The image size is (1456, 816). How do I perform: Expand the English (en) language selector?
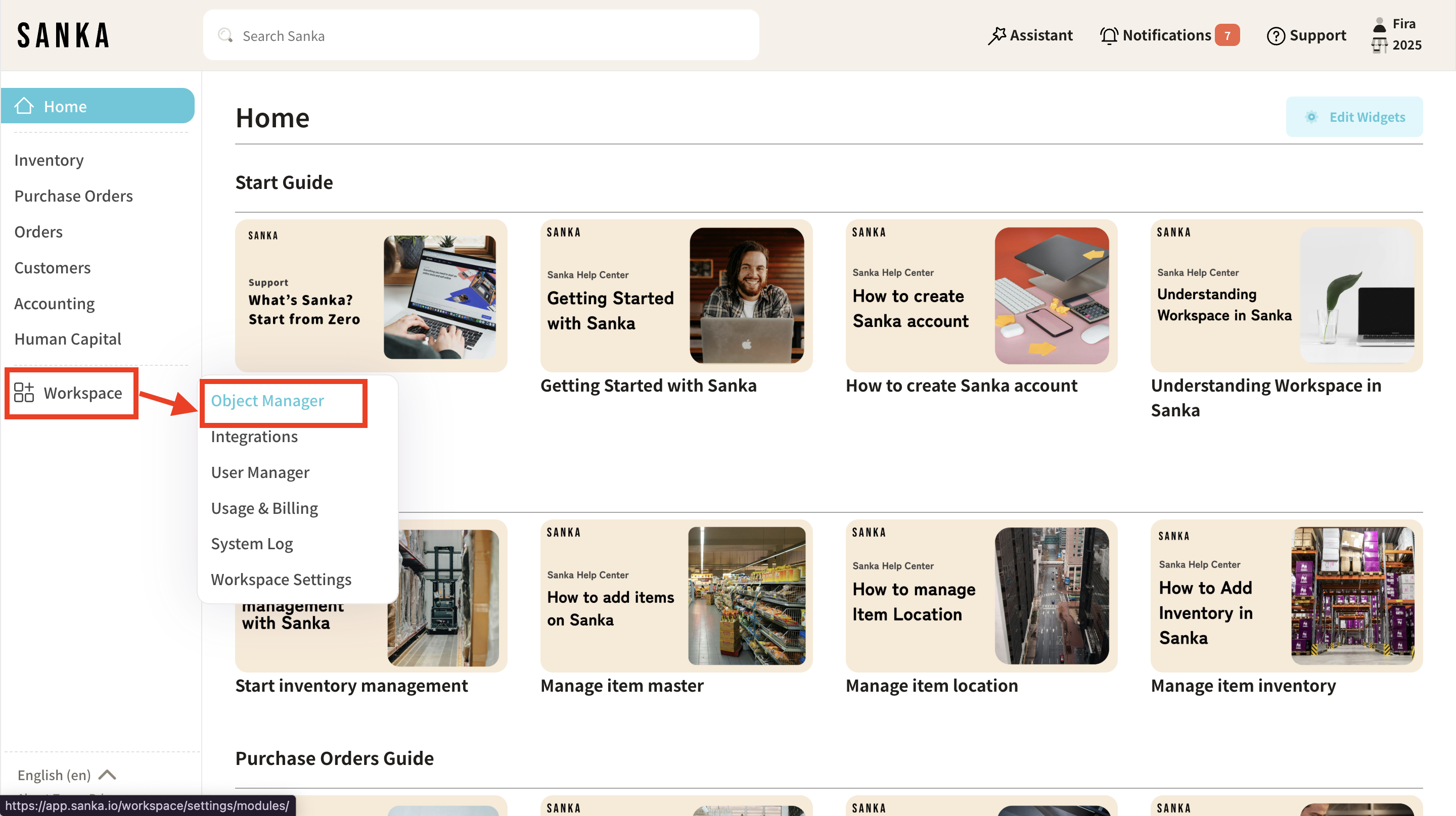pos(54,775)
